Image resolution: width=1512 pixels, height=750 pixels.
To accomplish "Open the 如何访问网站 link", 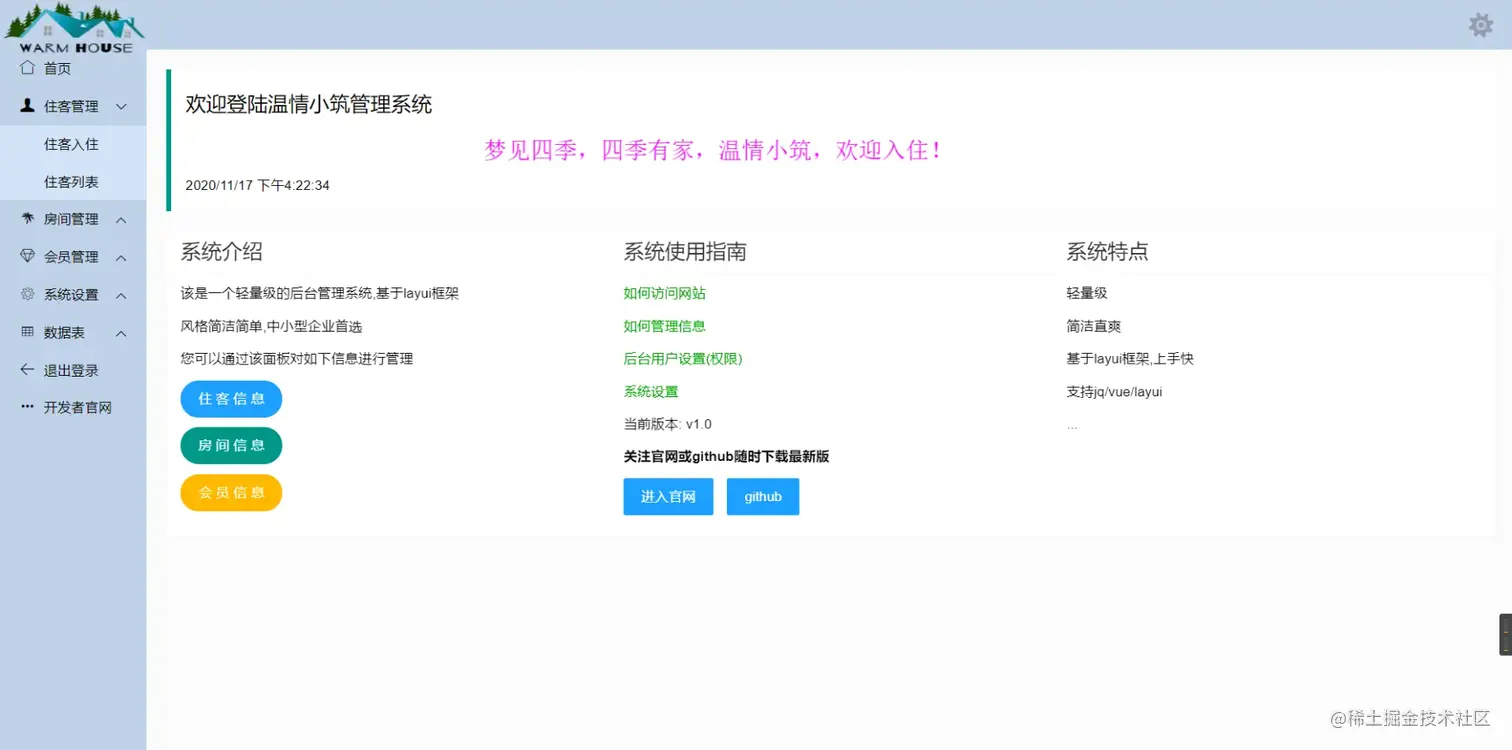I will (x=665, y=293).
